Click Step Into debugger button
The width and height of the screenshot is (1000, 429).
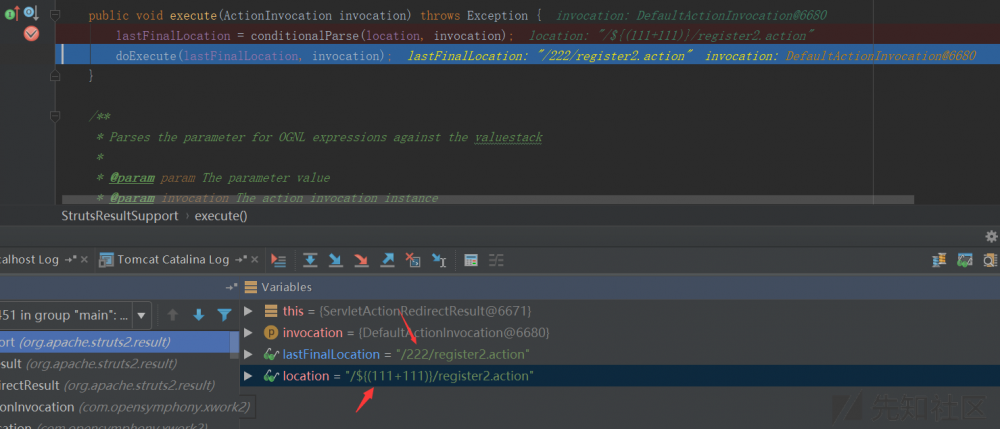point(335,260)
